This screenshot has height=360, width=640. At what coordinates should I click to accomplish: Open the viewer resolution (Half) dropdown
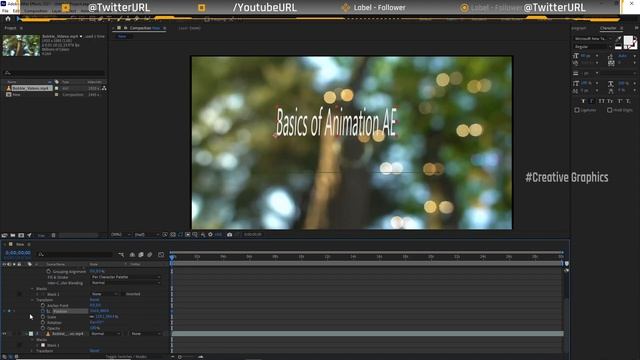147,235
